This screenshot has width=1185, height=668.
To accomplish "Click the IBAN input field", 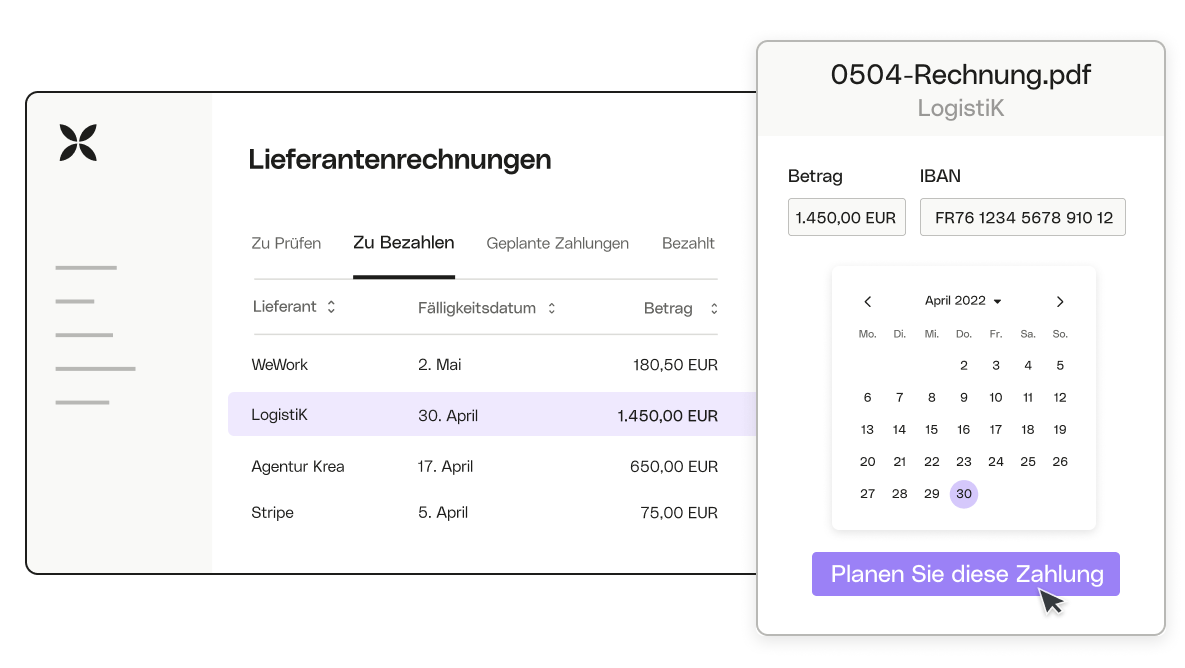I will point(1022,217).
